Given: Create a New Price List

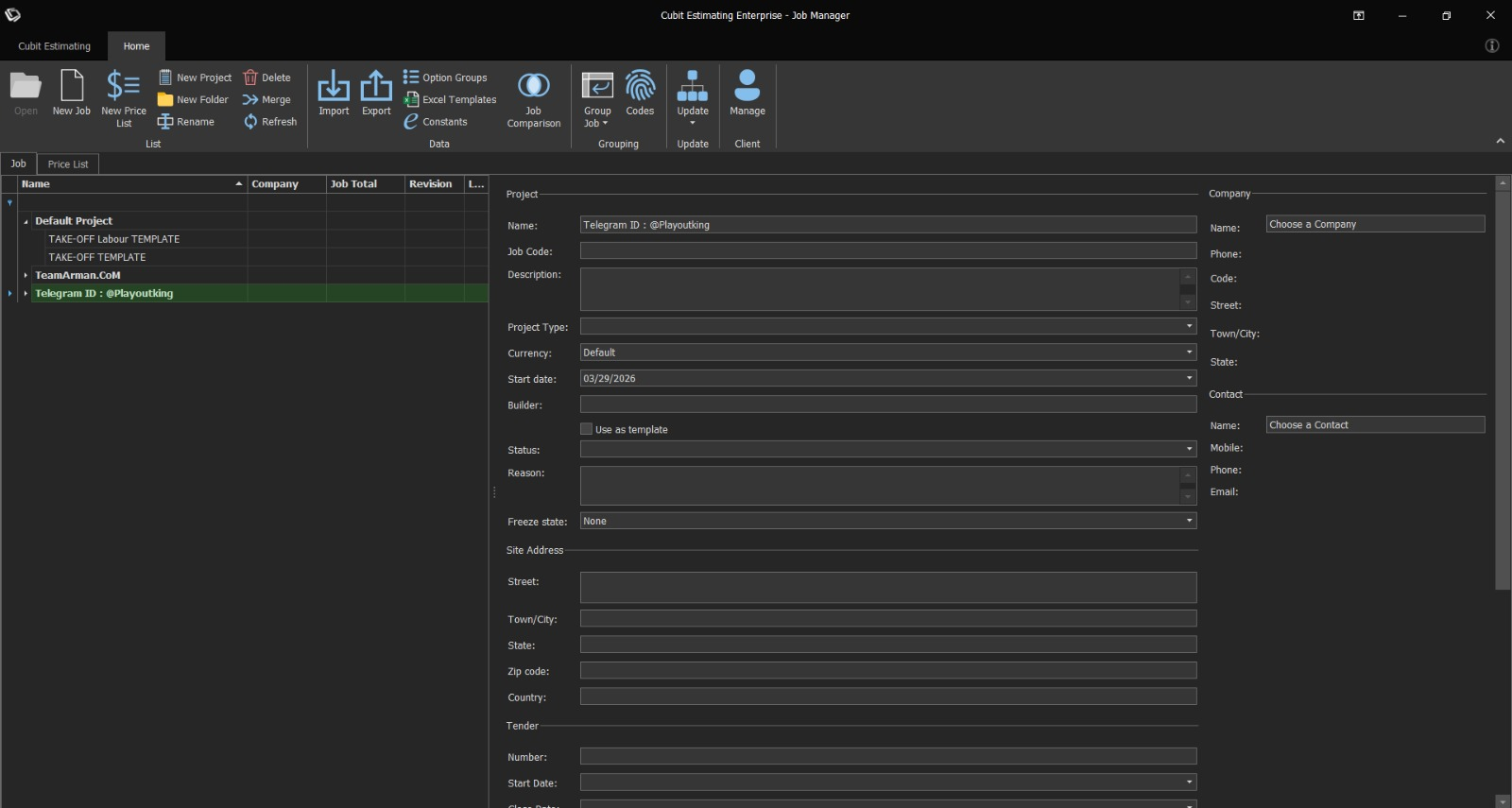Looking at the screenshot, I should coord(124,87).
